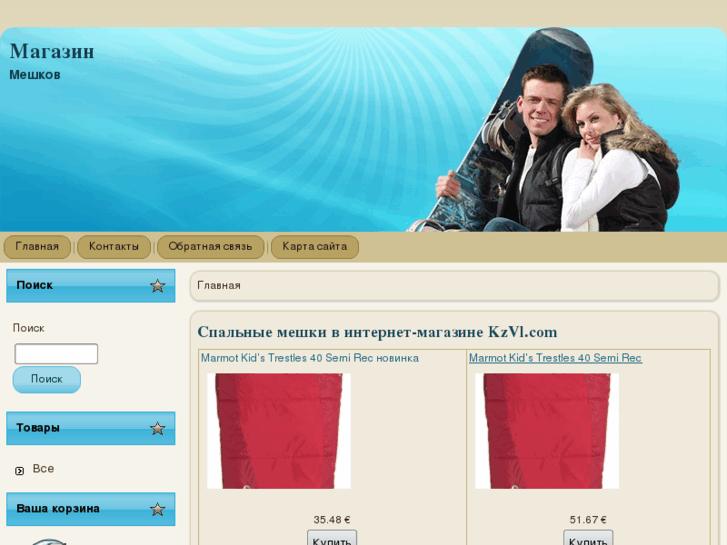The height and width of the screenshot is (545, 727).
Task: Click the Товары sidebar panel header
Action: (91, 428)
